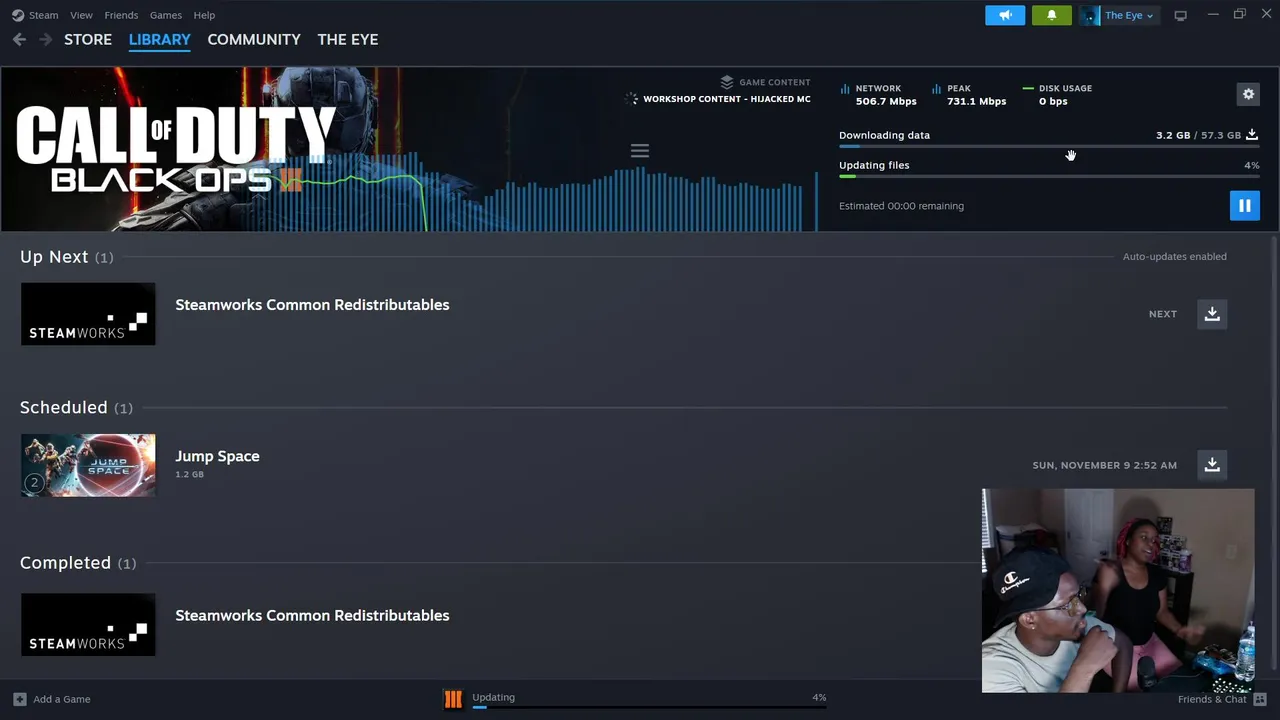The height and width of the screenshot is (720, 1280).
Task: Pause the Black Ops III download
Action: click(x=1244, y=206)
